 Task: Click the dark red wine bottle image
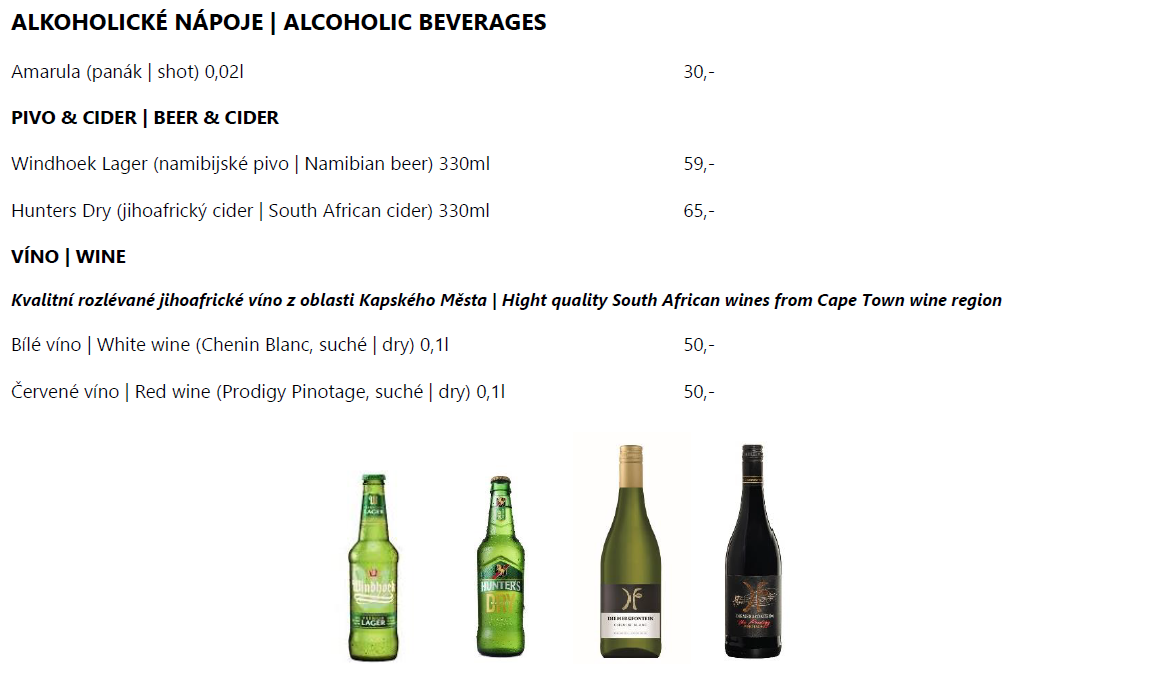tap(753, 551)
